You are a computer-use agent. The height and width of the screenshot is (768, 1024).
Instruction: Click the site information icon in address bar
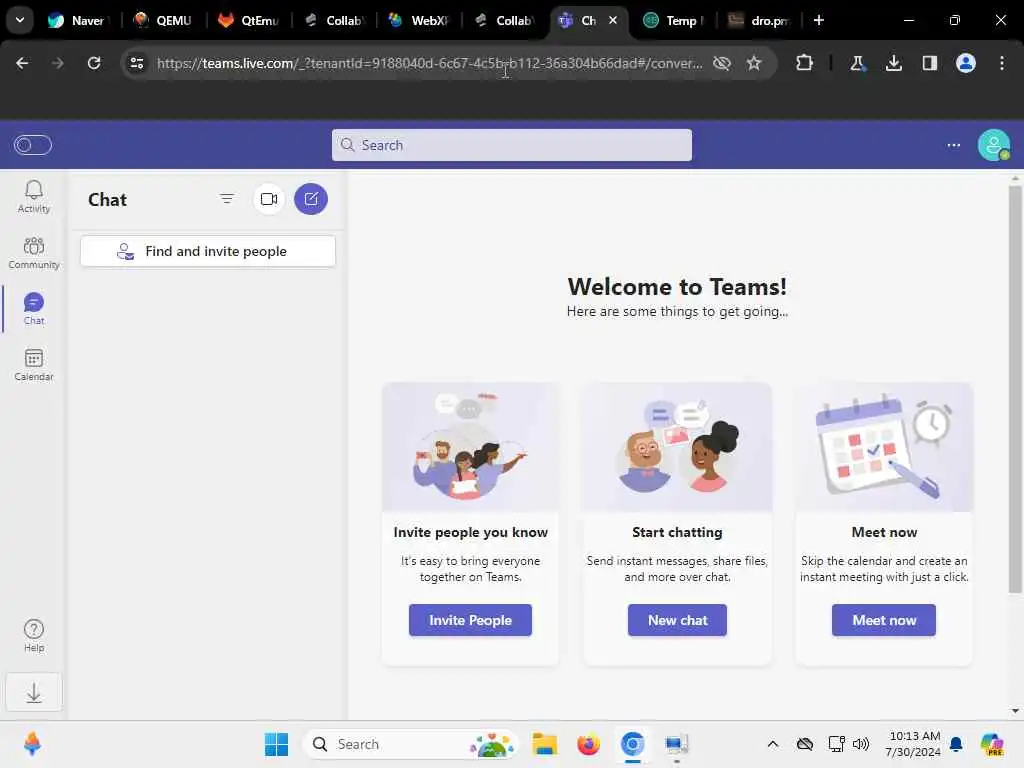[136, 63]
